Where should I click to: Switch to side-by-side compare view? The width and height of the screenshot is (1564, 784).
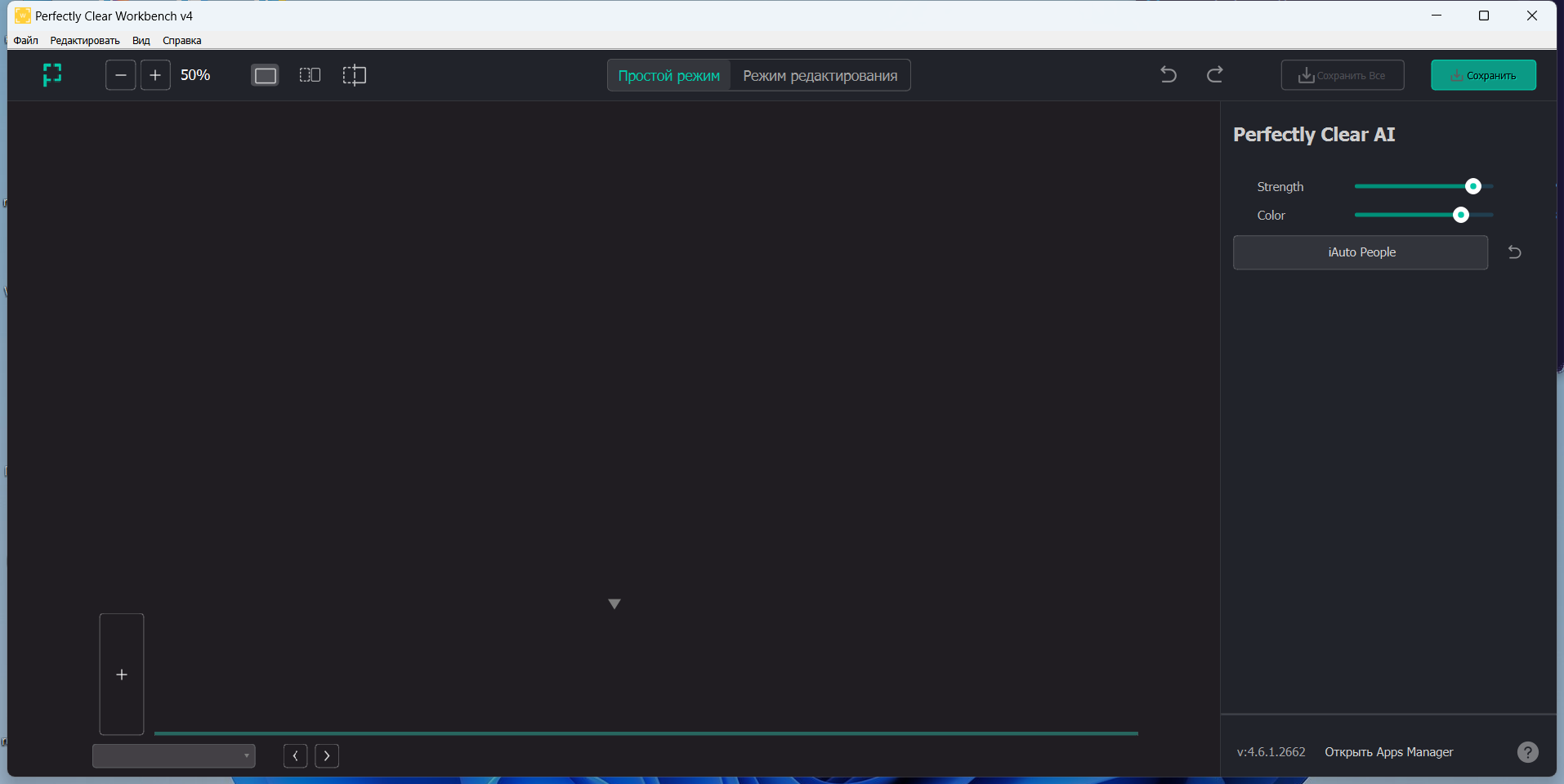click(x=310, y=75)
